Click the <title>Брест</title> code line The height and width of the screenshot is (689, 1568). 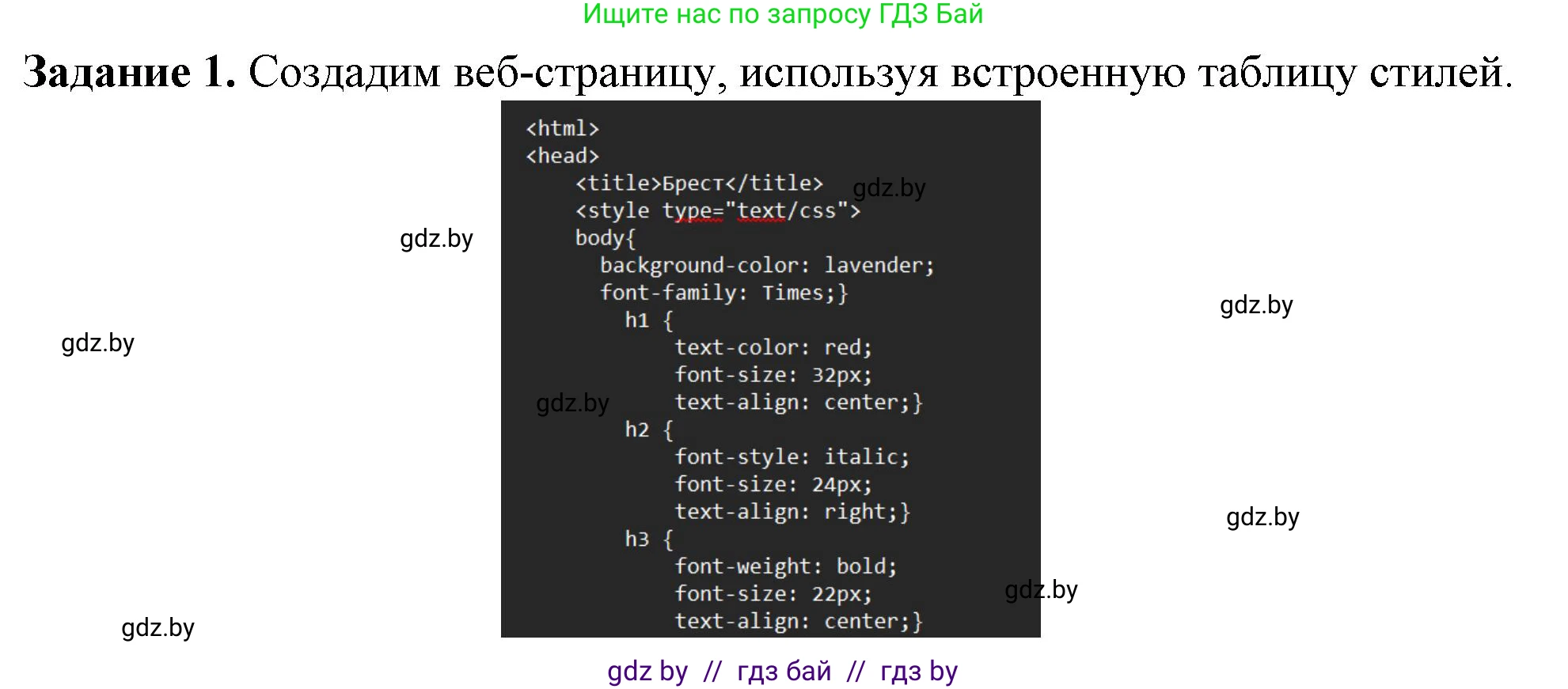pyautogui.click(x=699, y=184)
